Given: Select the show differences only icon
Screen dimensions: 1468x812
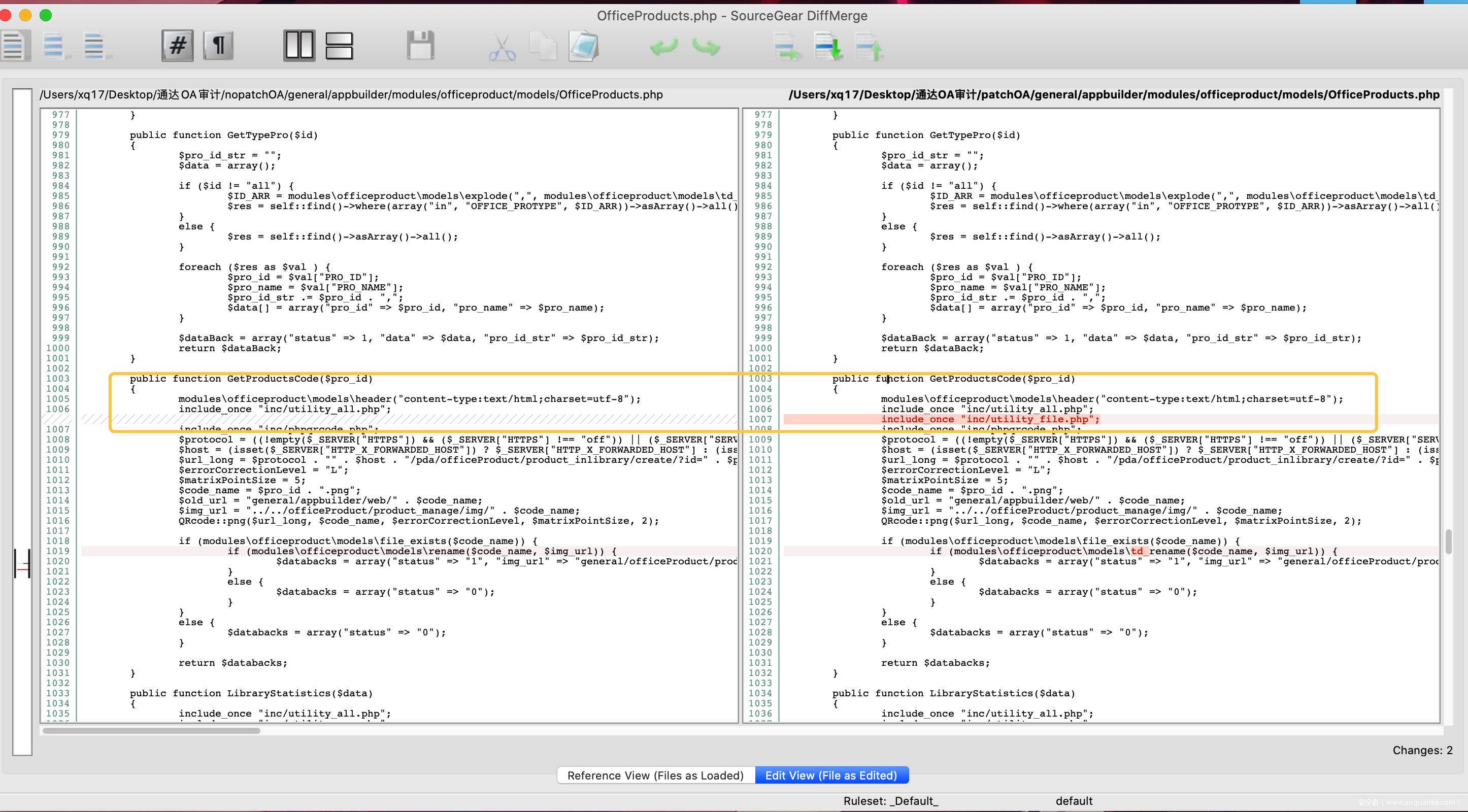Looking at the screenshot, I should point(55,46).
